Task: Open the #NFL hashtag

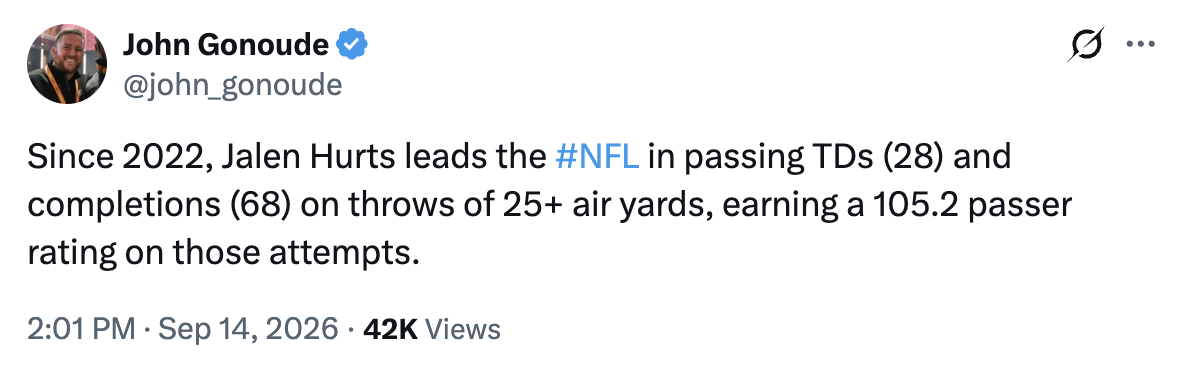Action: coord(597,159)
